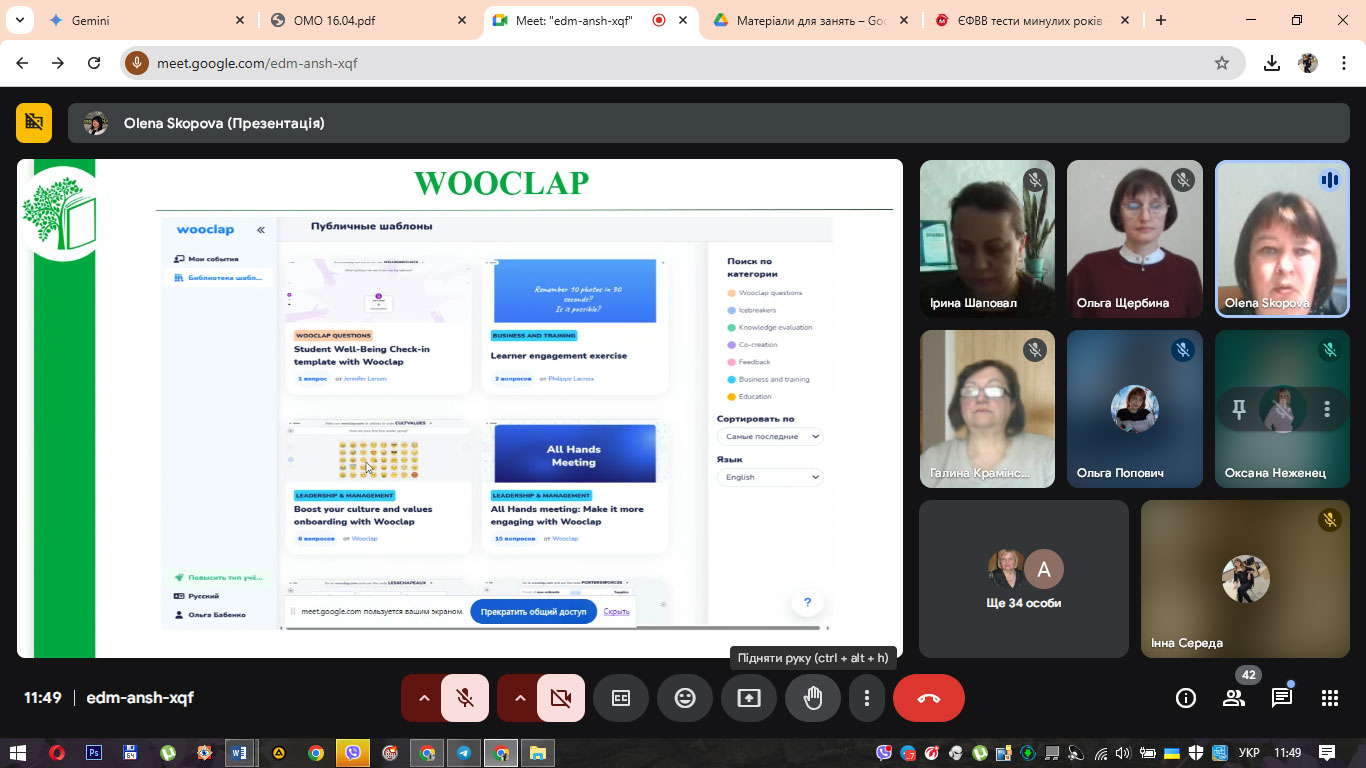Filter templates by Education category

[750, 397]
